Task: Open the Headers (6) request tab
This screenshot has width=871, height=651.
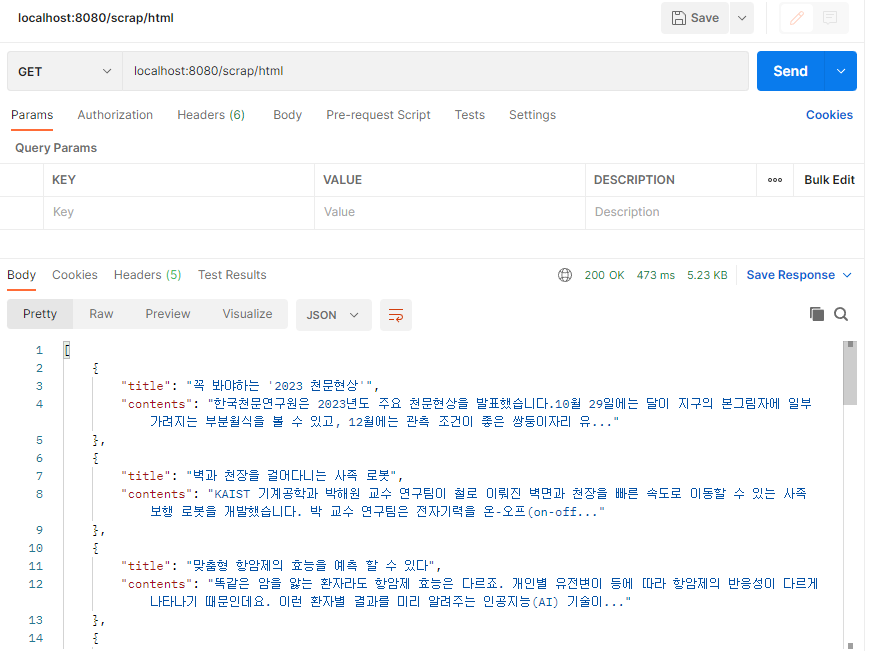Action: point(211,115)
